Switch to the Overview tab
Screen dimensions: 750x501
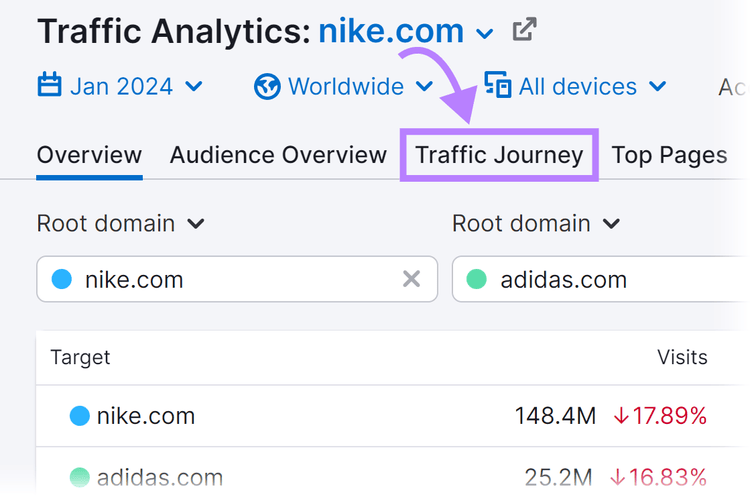coord(89,155)
